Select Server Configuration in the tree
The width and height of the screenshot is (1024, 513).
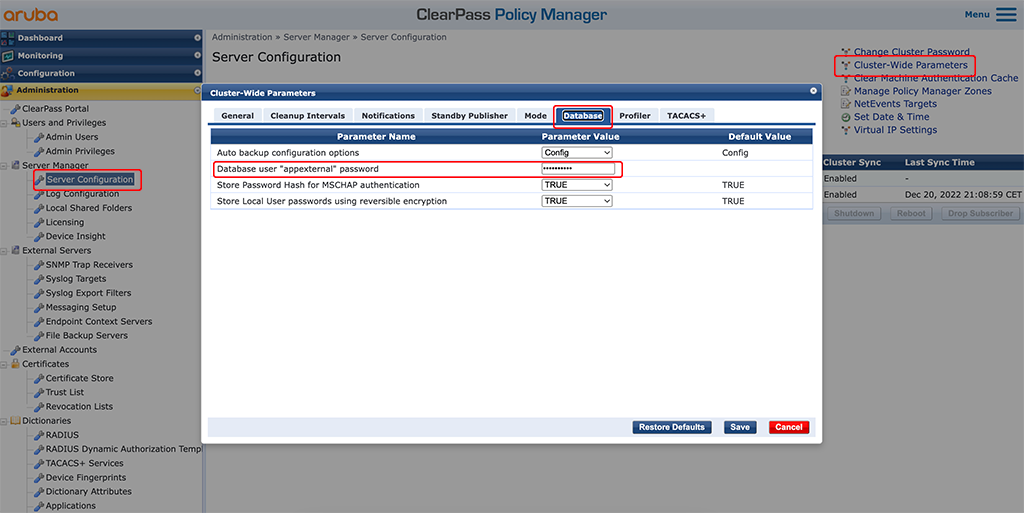point(90,179)
